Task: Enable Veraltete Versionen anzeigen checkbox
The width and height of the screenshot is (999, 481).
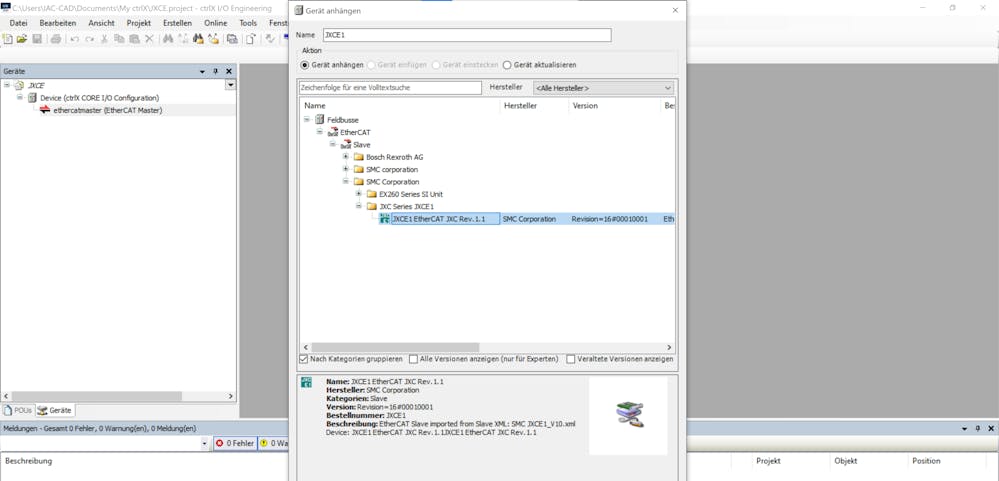Action: click(571, 359)
